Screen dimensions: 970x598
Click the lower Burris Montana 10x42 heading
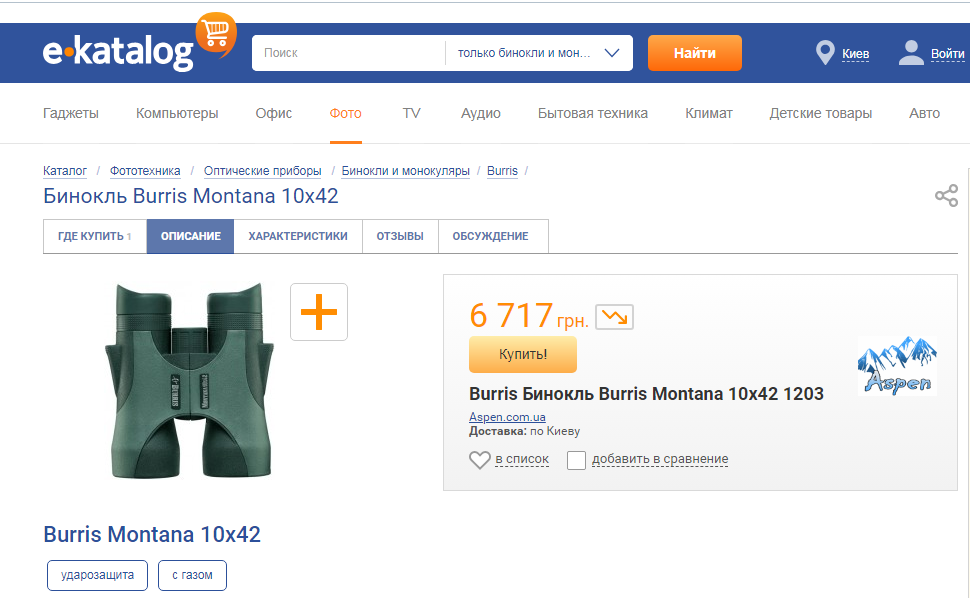[x=152, y=534]
